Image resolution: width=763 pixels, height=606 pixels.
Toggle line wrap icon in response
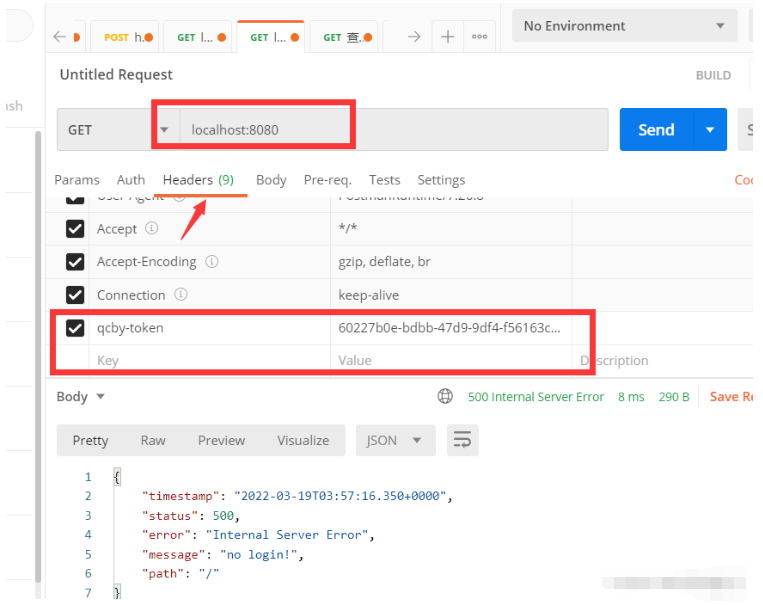(x=462, y=440)
